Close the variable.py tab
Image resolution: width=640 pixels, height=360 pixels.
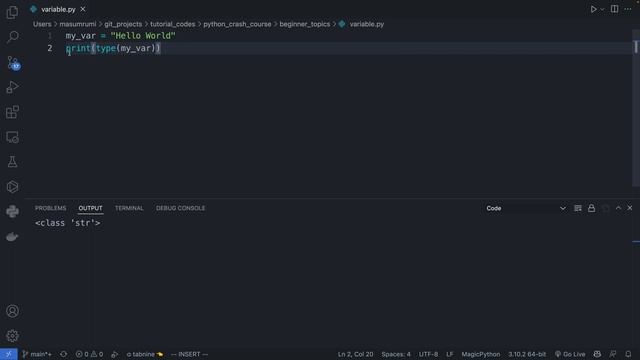tap(83, 9)
